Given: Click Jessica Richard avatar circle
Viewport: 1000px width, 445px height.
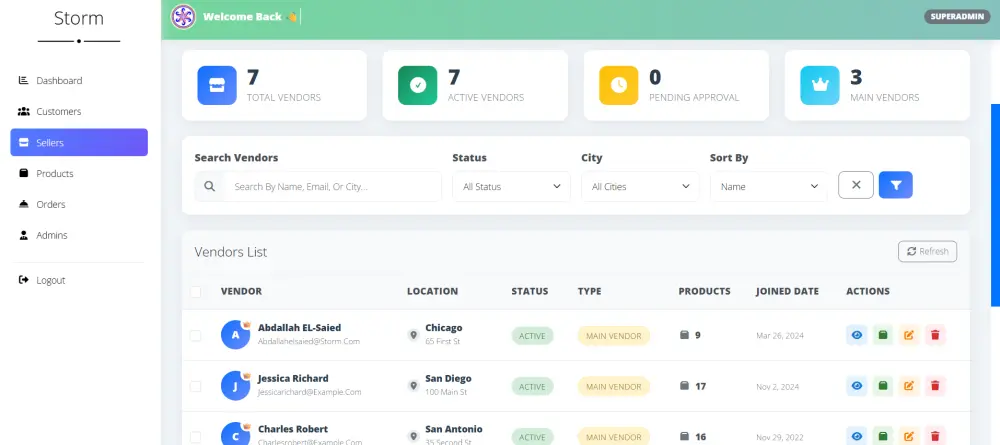Looking at the screenshot, I should [x=235, y=386].
